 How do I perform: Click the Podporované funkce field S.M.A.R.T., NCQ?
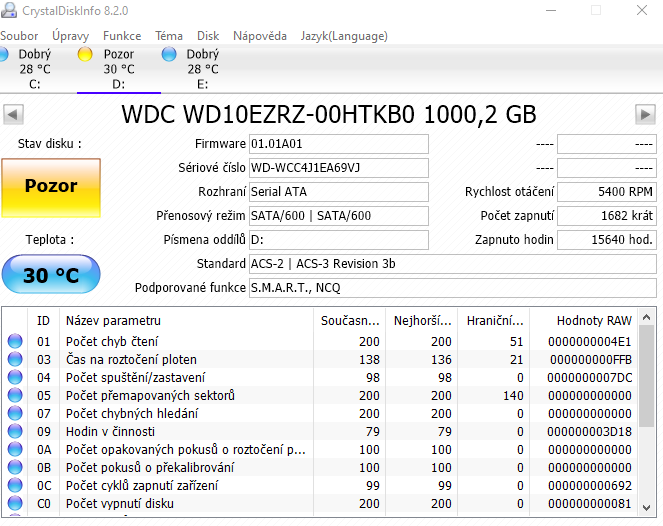(452, 288)
